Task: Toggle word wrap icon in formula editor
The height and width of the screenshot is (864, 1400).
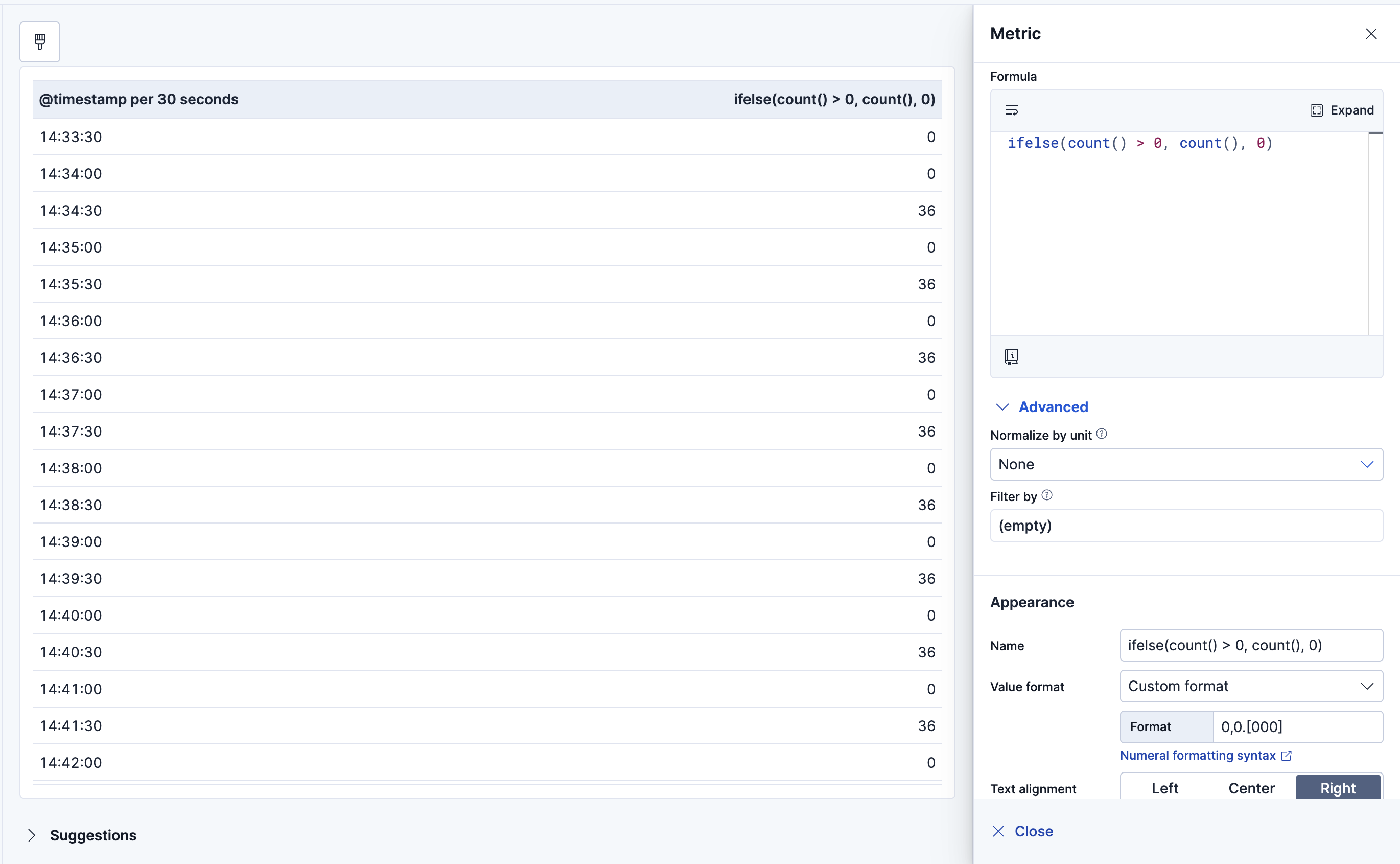Action: [1011, 110]
